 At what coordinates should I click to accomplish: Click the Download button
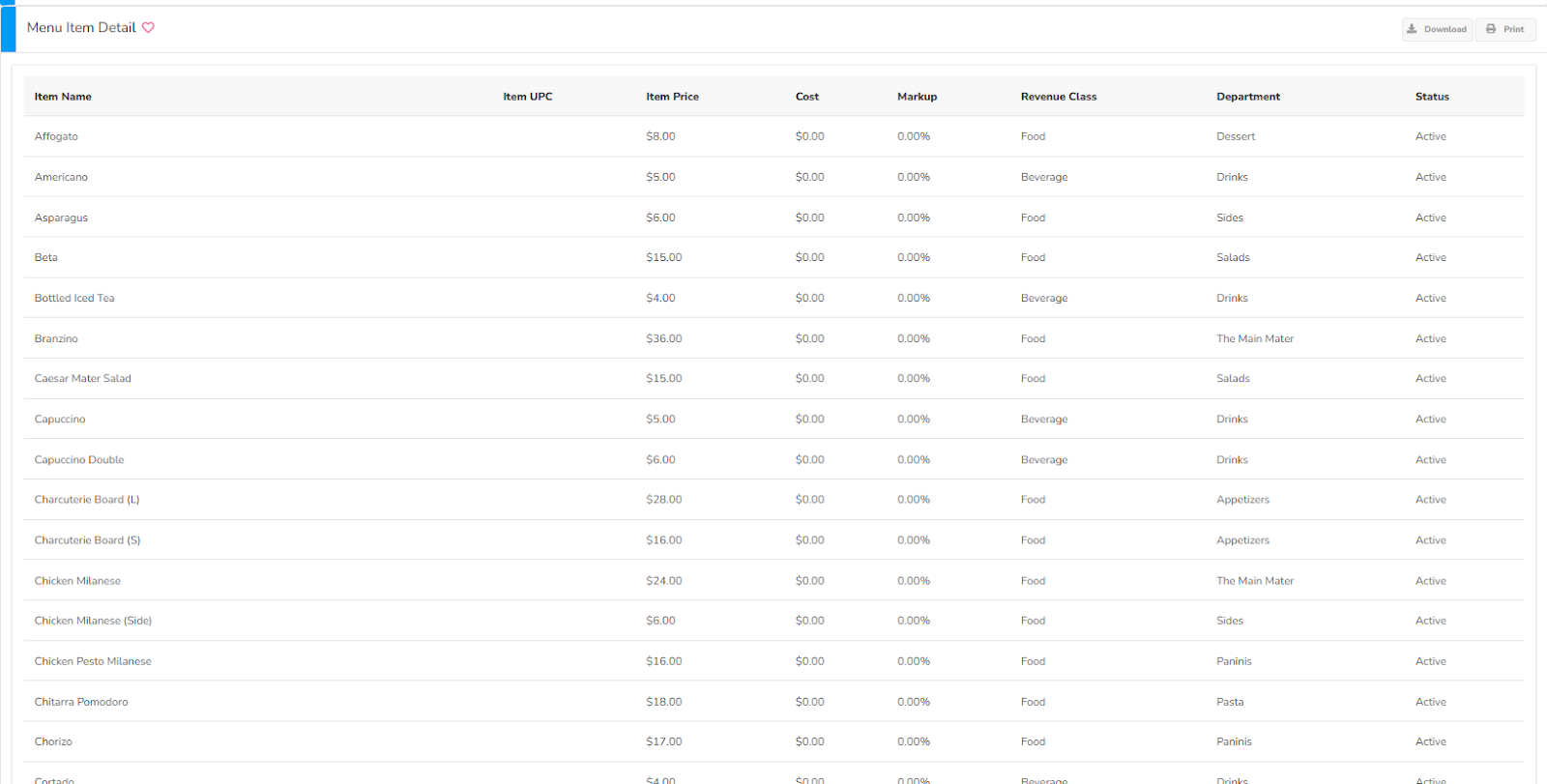1437,29
